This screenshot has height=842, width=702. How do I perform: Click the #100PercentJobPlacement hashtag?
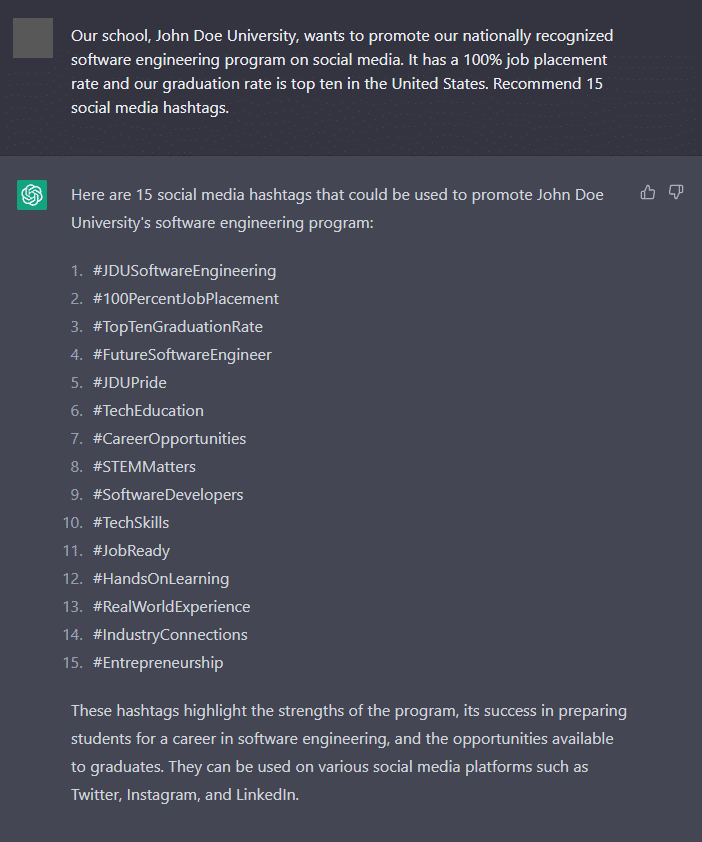tap(185, 299)
